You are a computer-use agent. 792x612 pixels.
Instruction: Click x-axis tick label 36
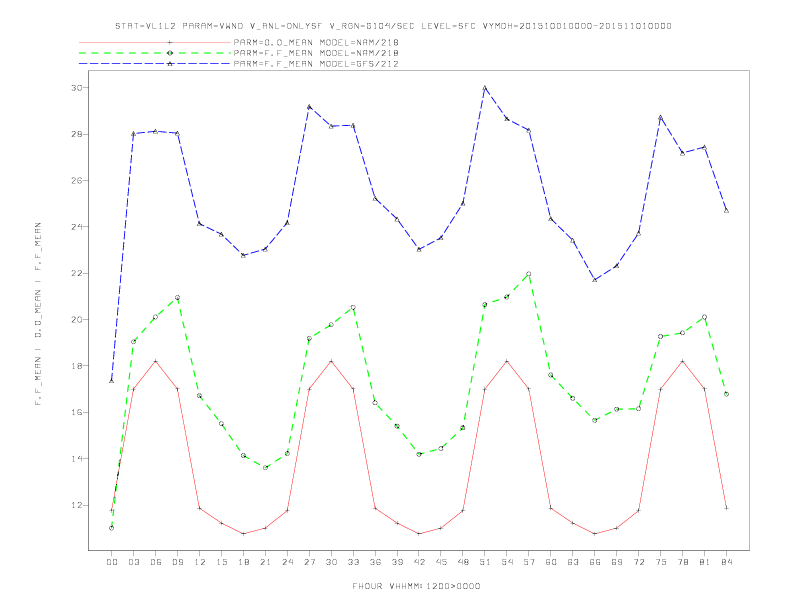375,562
